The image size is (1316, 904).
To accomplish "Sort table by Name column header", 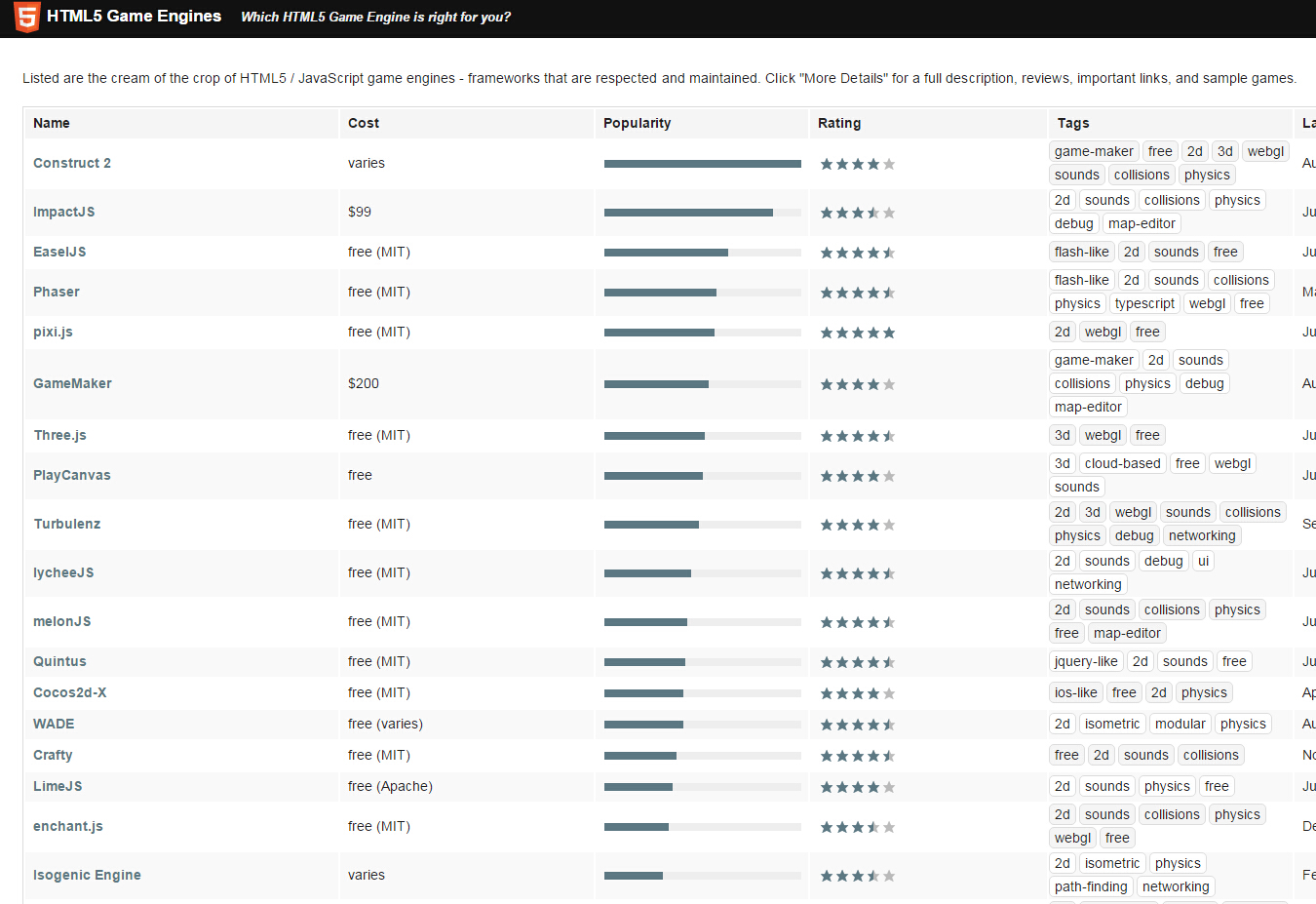I will 52,123.
